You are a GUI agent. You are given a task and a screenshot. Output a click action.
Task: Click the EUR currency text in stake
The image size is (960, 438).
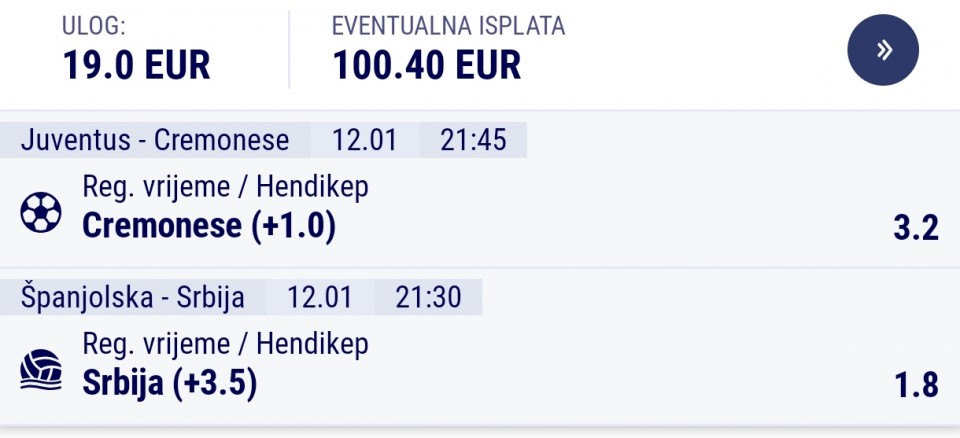point(177,65)
